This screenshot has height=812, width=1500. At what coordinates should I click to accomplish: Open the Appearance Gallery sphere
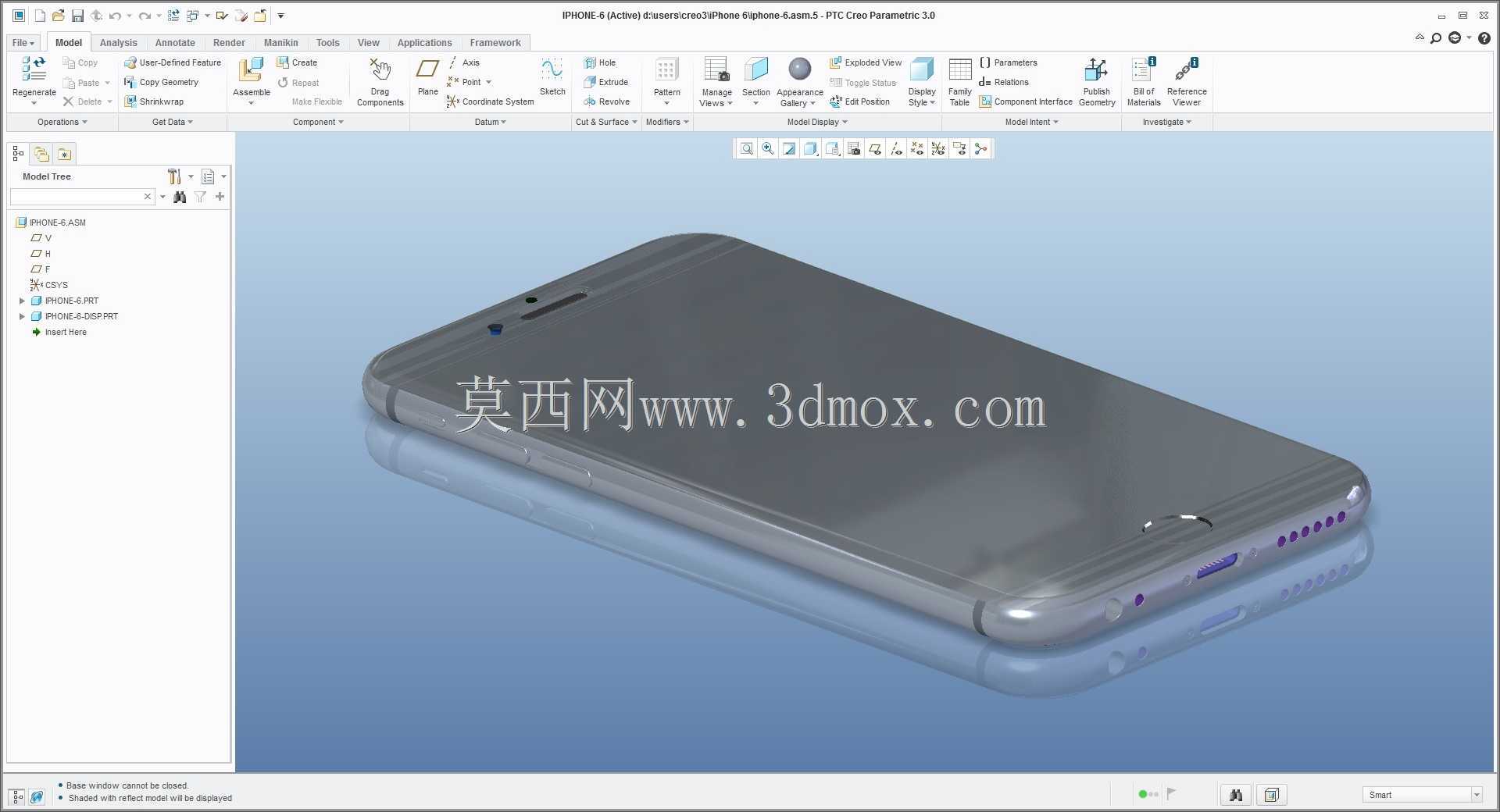tap(799, 70)
